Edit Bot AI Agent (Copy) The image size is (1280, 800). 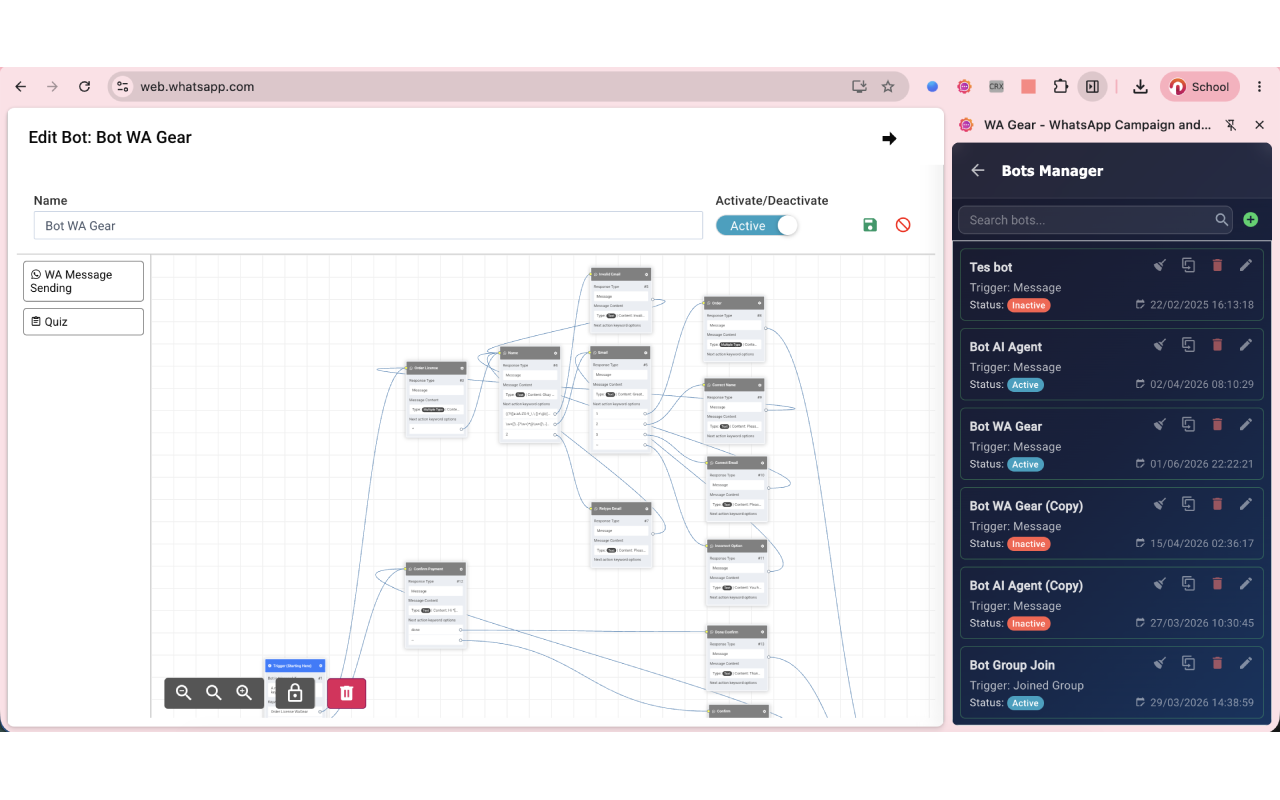coord(1245,584)
